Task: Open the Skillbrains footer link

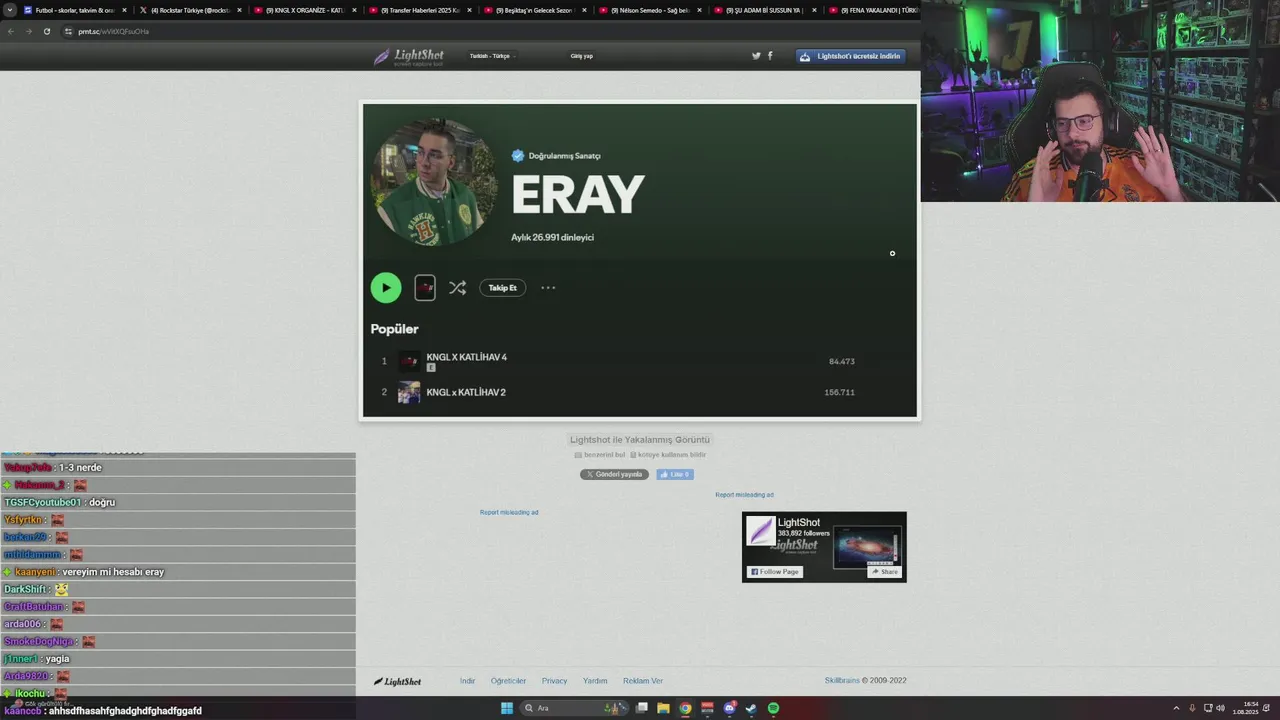Action: coord(842,681)
